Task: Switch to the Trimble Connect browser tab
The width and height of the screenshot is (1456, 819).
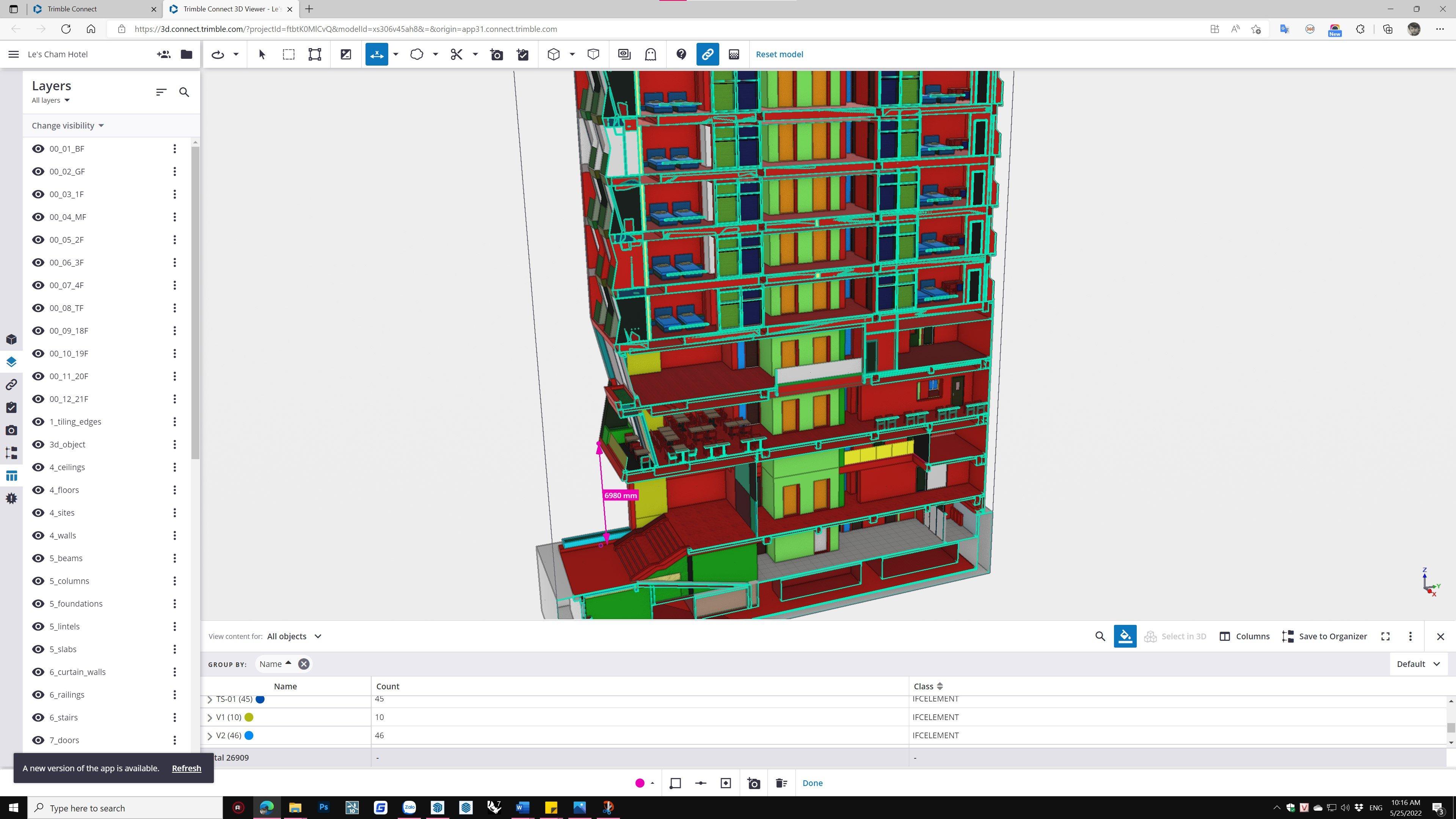Action: 72,9
